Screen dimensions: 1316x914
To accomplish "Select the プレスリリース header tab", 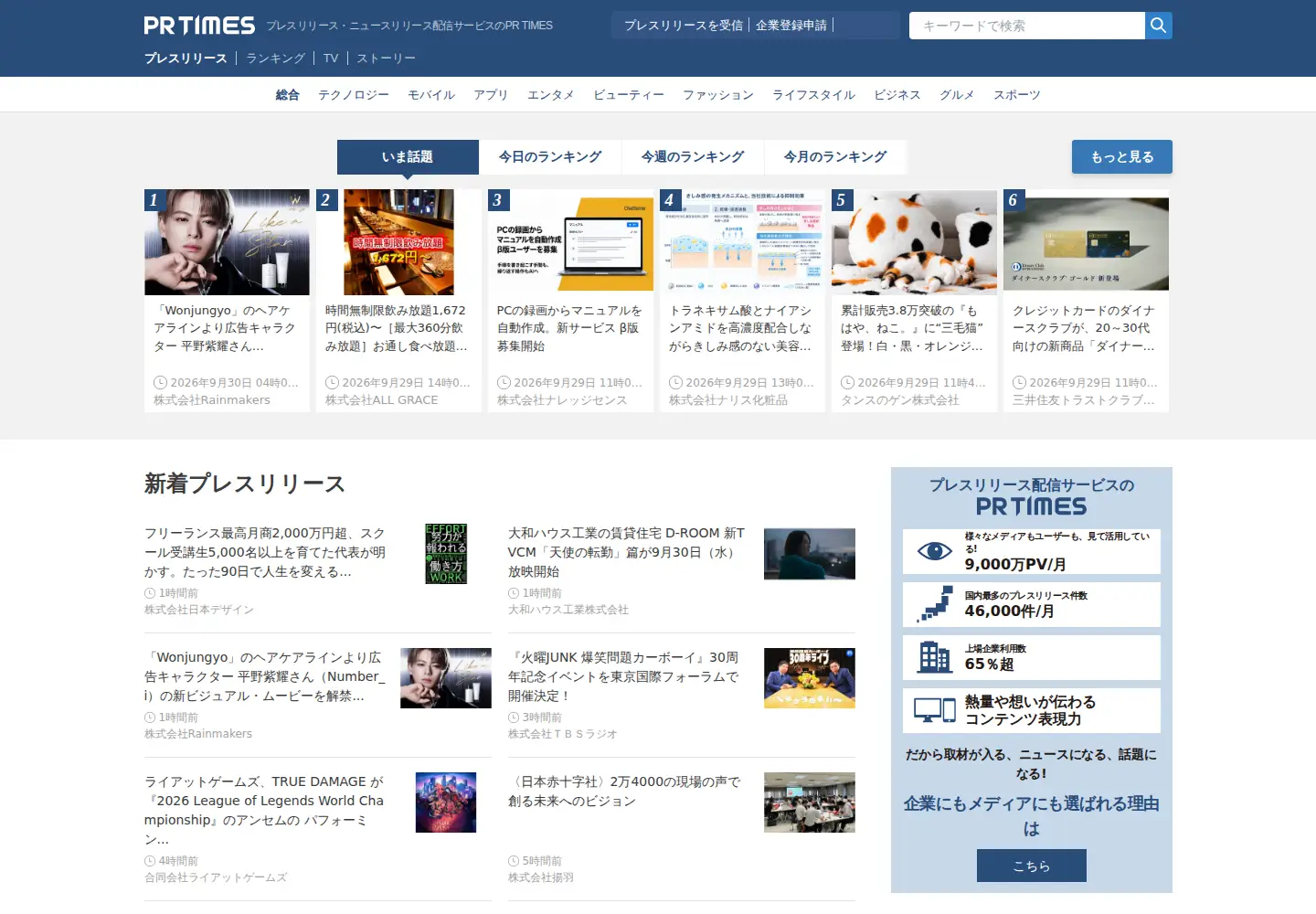I will tap(186, 58).
